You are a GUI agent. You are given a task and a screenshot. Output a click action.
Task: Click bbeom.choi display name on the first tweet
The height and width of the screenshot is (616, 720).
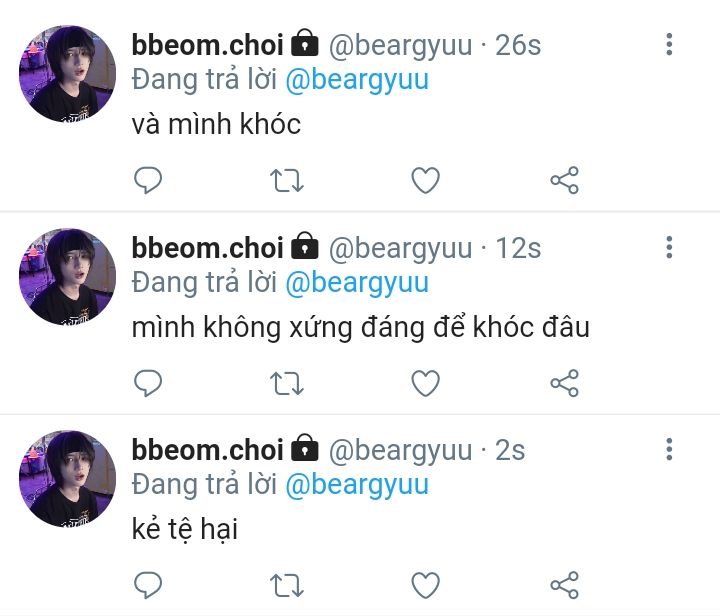click(x=208, y=45)
